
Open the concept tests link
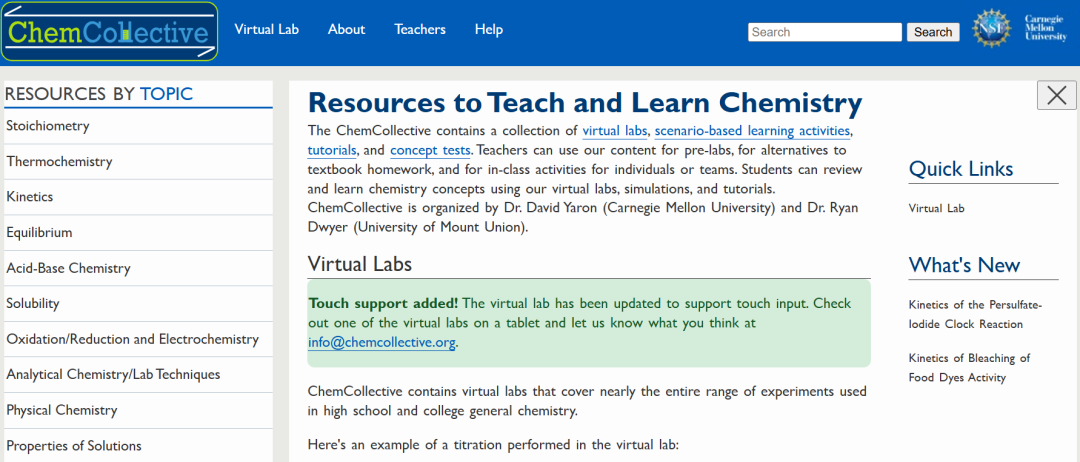pos(430,150)
